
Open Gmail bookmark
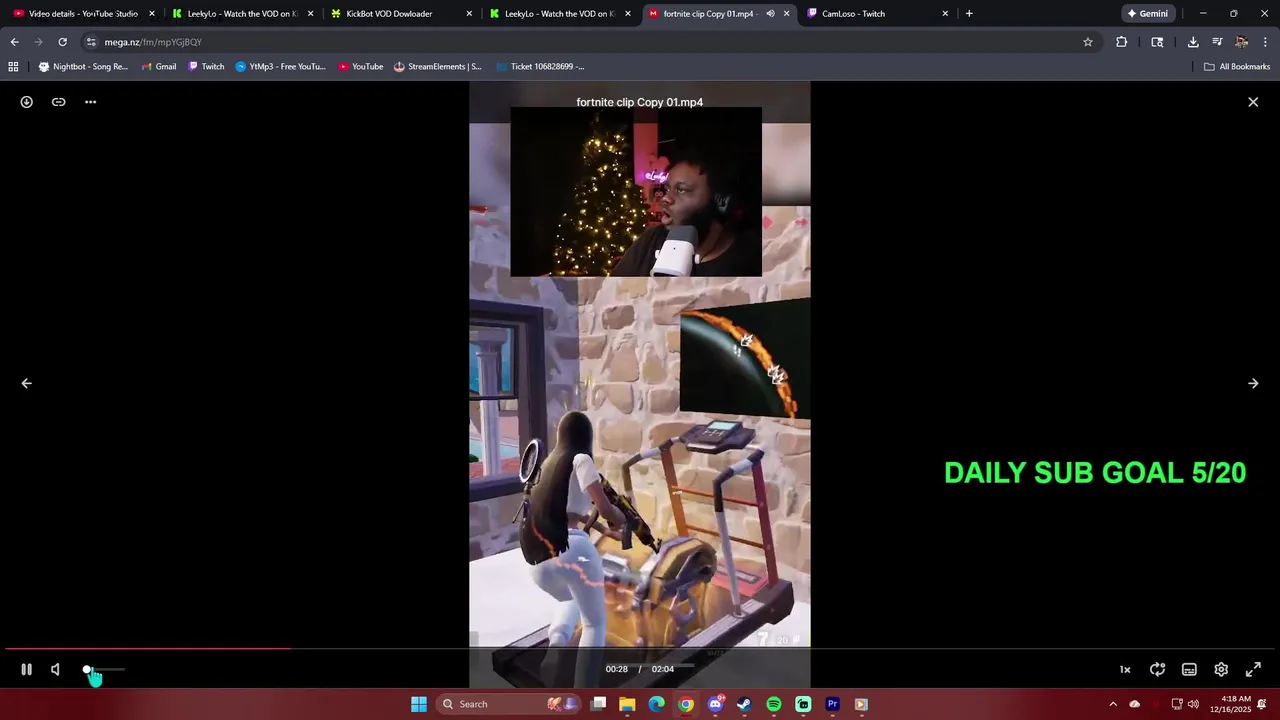159,67
